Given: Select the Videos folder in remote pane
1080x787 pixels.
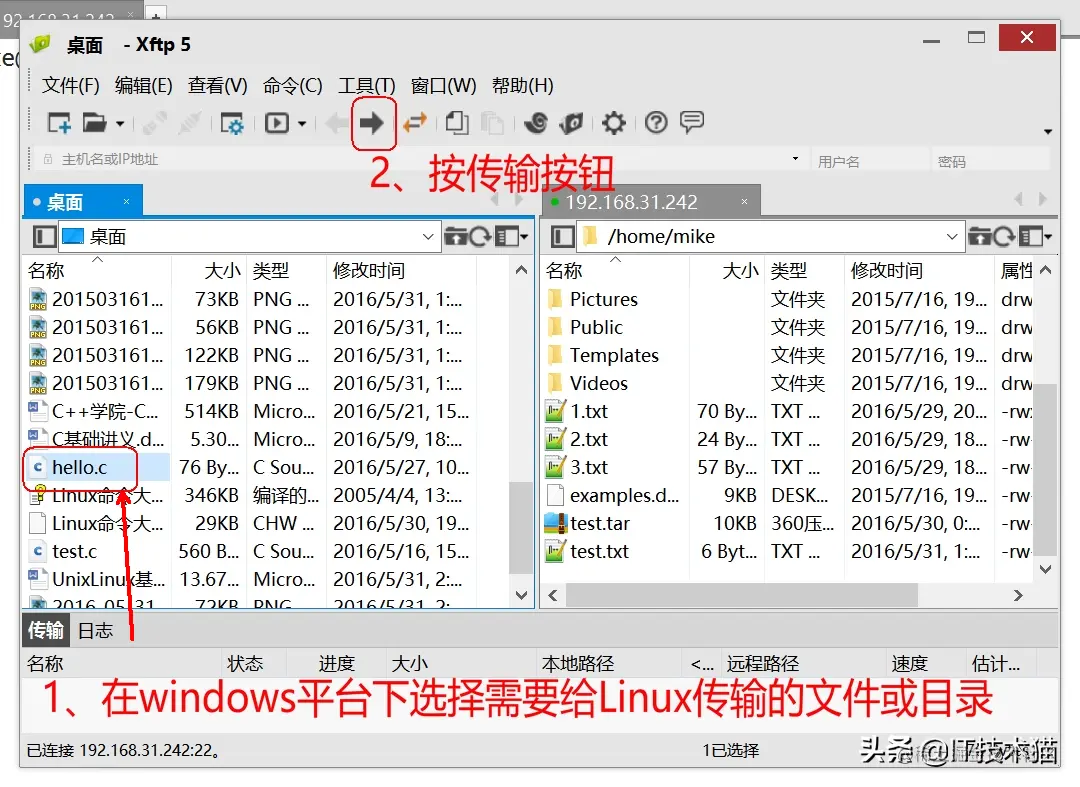Looking at the screenshot, I should tap(599, 384).
